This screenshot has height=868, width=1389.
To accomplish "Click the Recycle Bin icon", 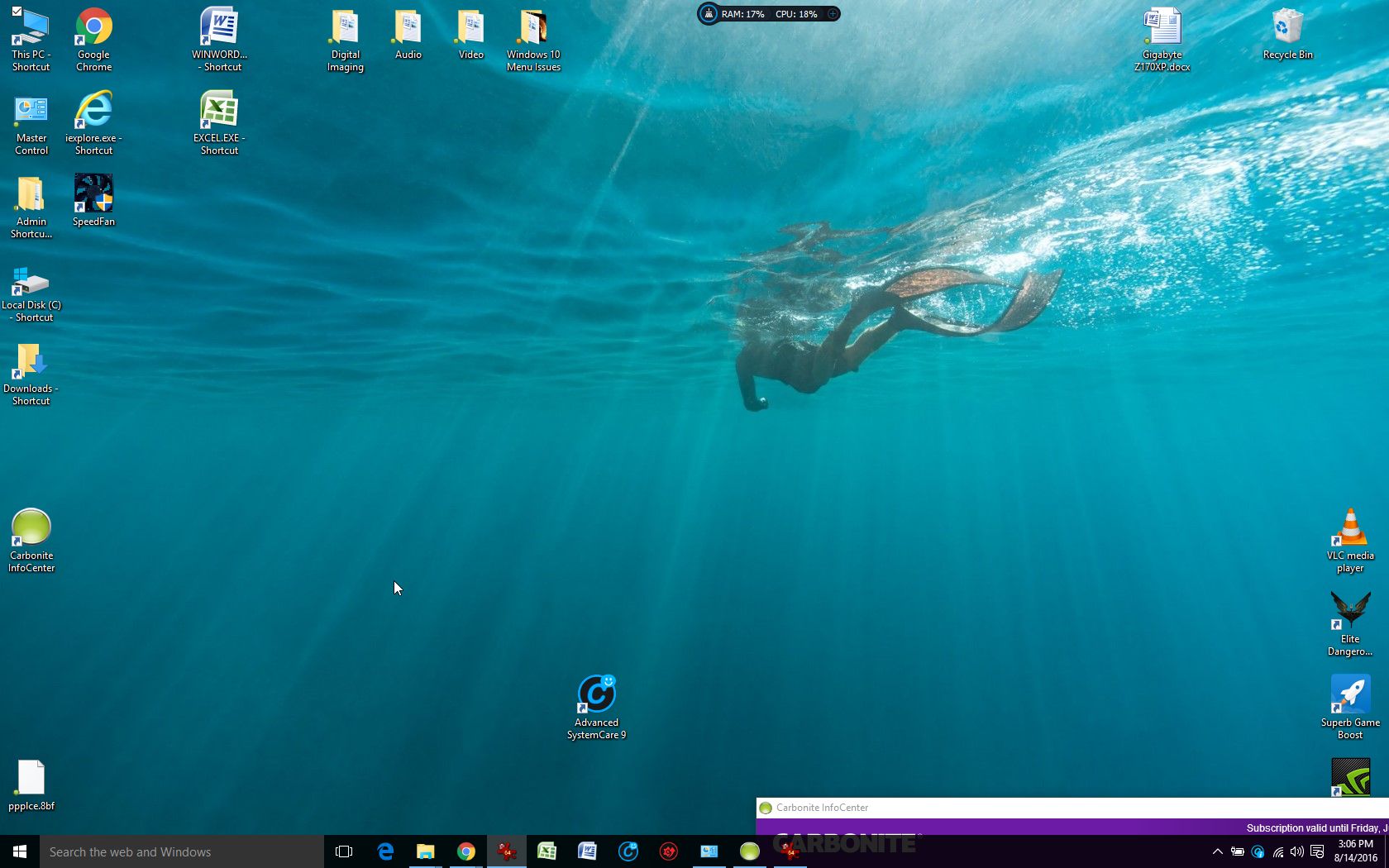I will click(1287, 28).
